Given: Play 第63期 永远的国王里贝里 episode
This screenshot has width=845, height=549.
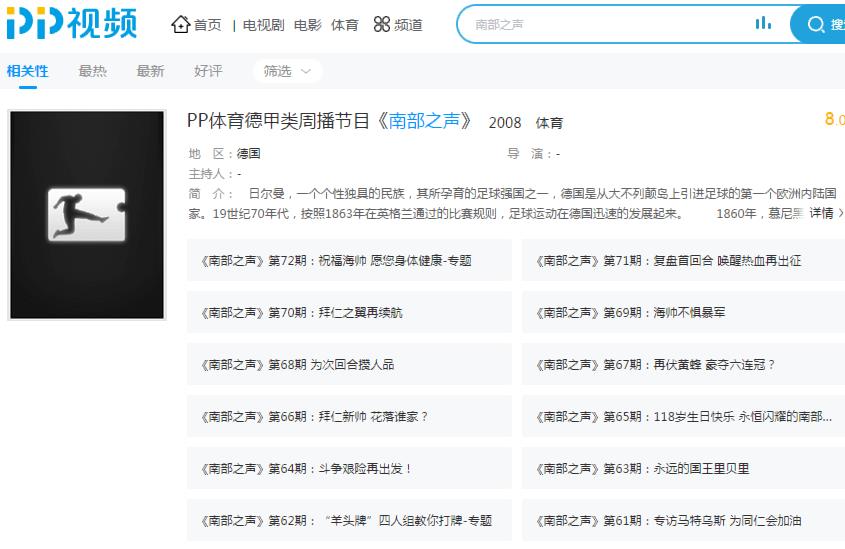Looking at the screenshot, I should click(x=683, y=468).
